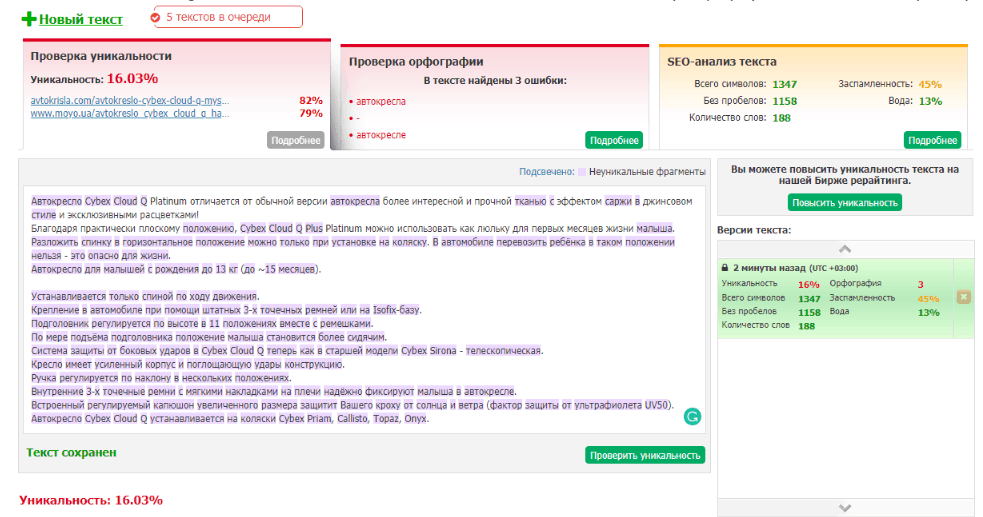This screenshot has width=983, height=517.
Task: Click the green Grammarly icon in editor
Action: point(692,417)
